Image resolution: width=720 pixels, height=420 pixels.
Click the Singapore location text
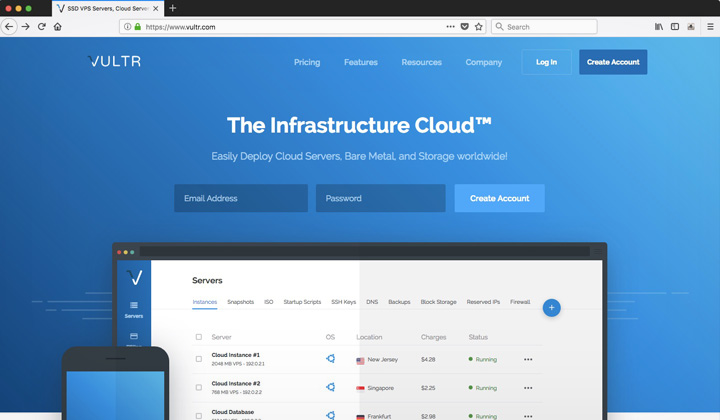381,388
